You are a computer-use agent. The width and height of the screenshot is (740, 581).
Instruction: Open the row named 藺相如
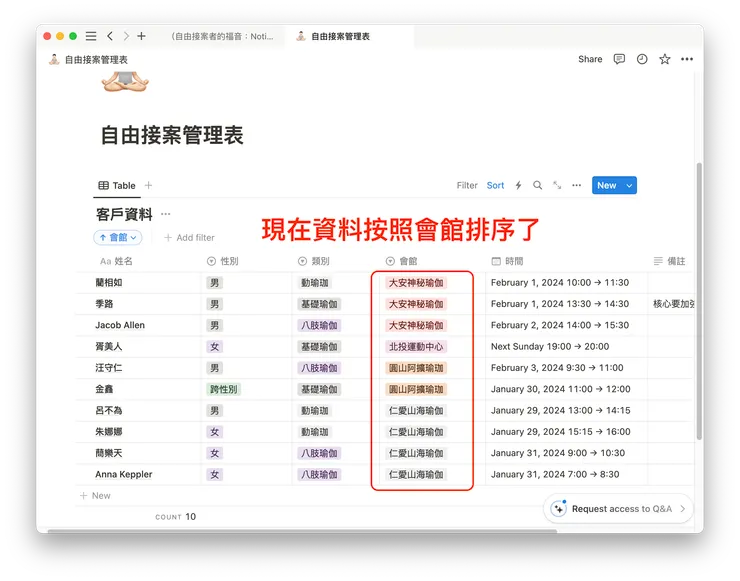[109, 282]
